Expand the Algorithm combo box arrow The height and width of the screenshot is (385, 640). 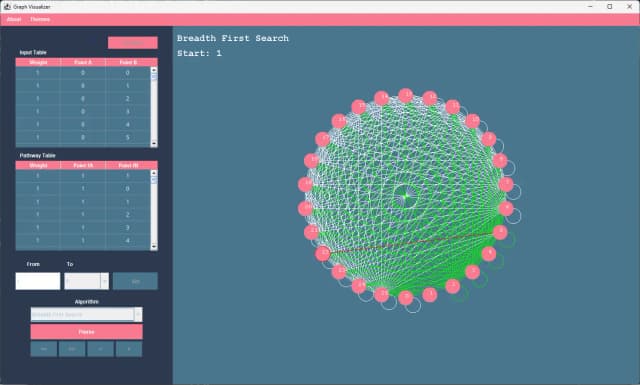(138, 314)
